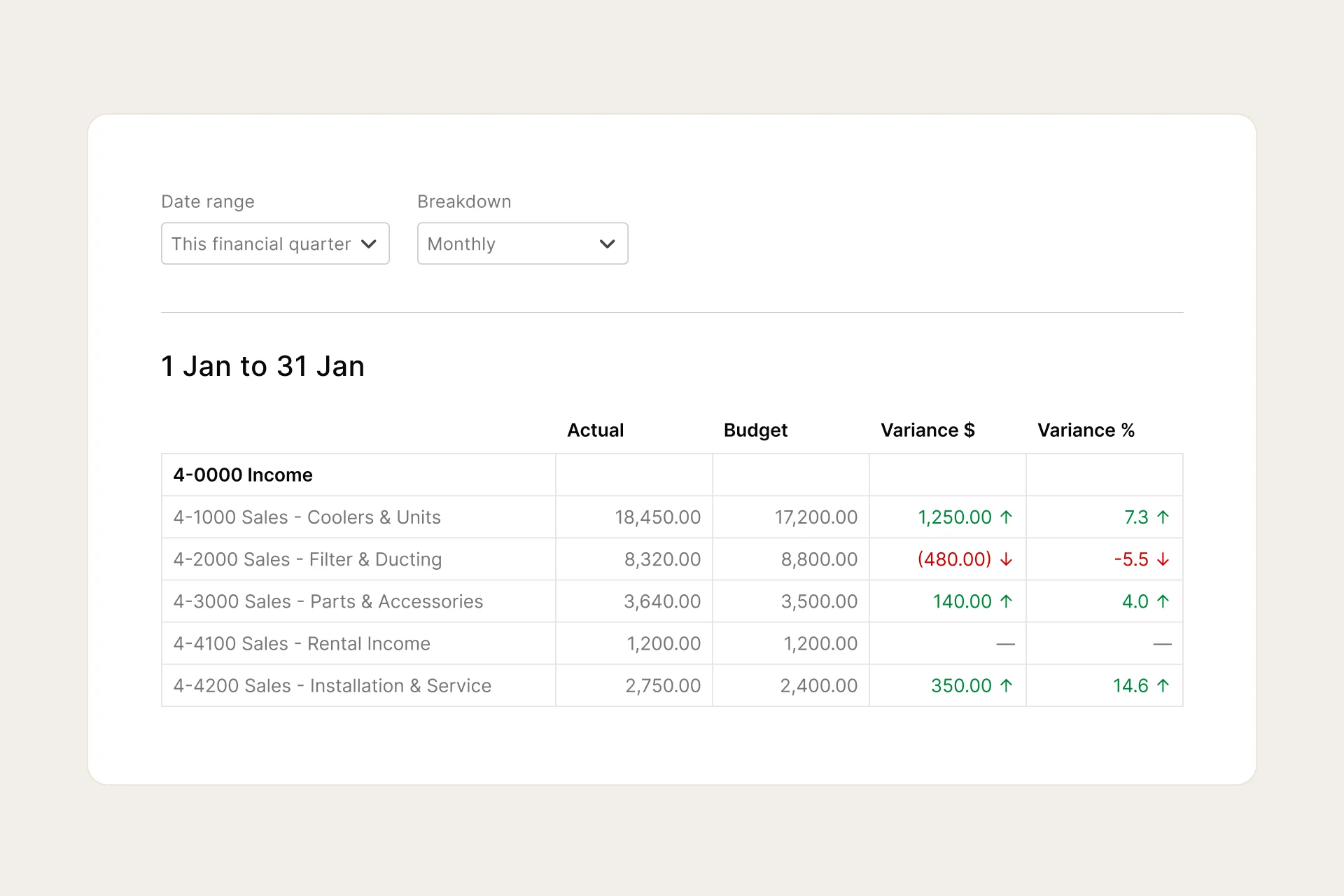Click the (480.00) negative variance value

pyautogui.click(x=954, y=559)
